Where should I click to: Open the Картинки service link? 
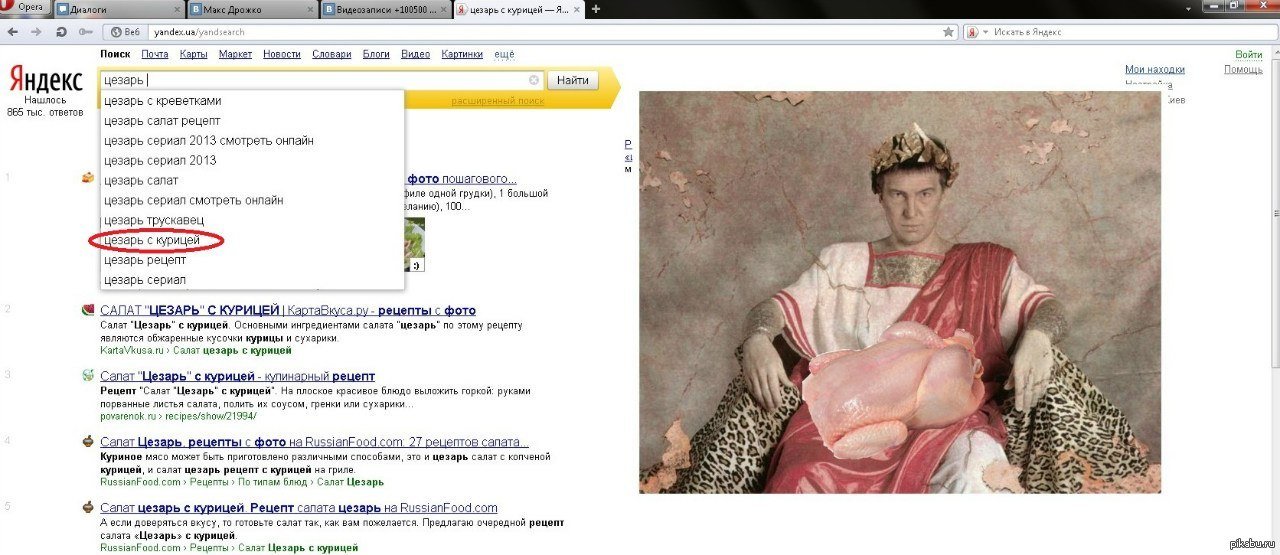461,54
